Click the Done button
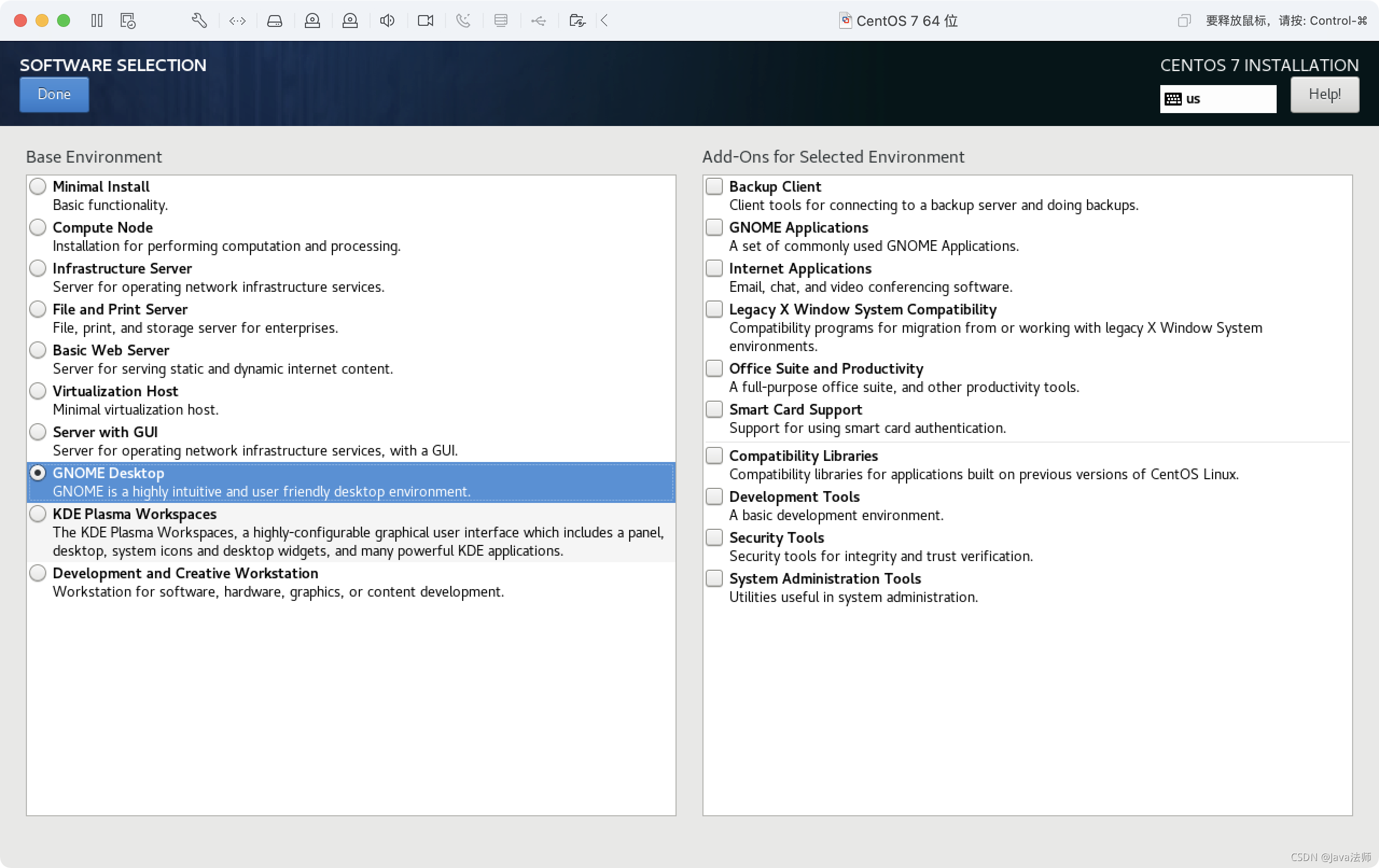 54,94
